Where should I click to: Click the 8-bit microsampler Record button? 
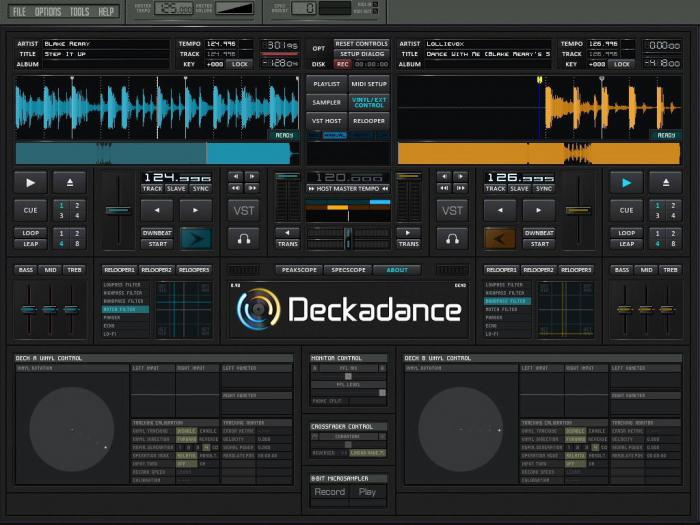click(x=329, y=492)
